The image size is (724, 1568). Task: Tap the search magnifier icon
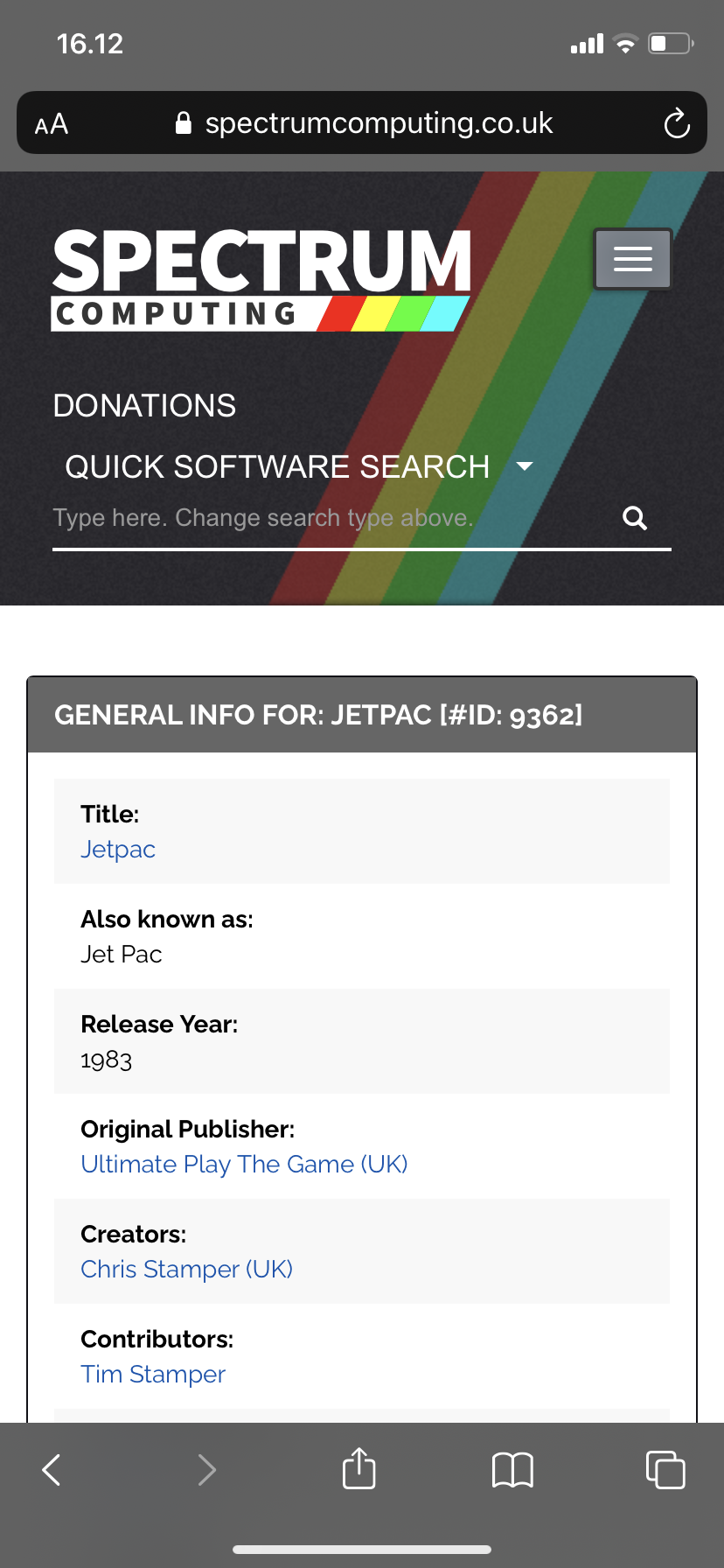[x=635, y=518]
